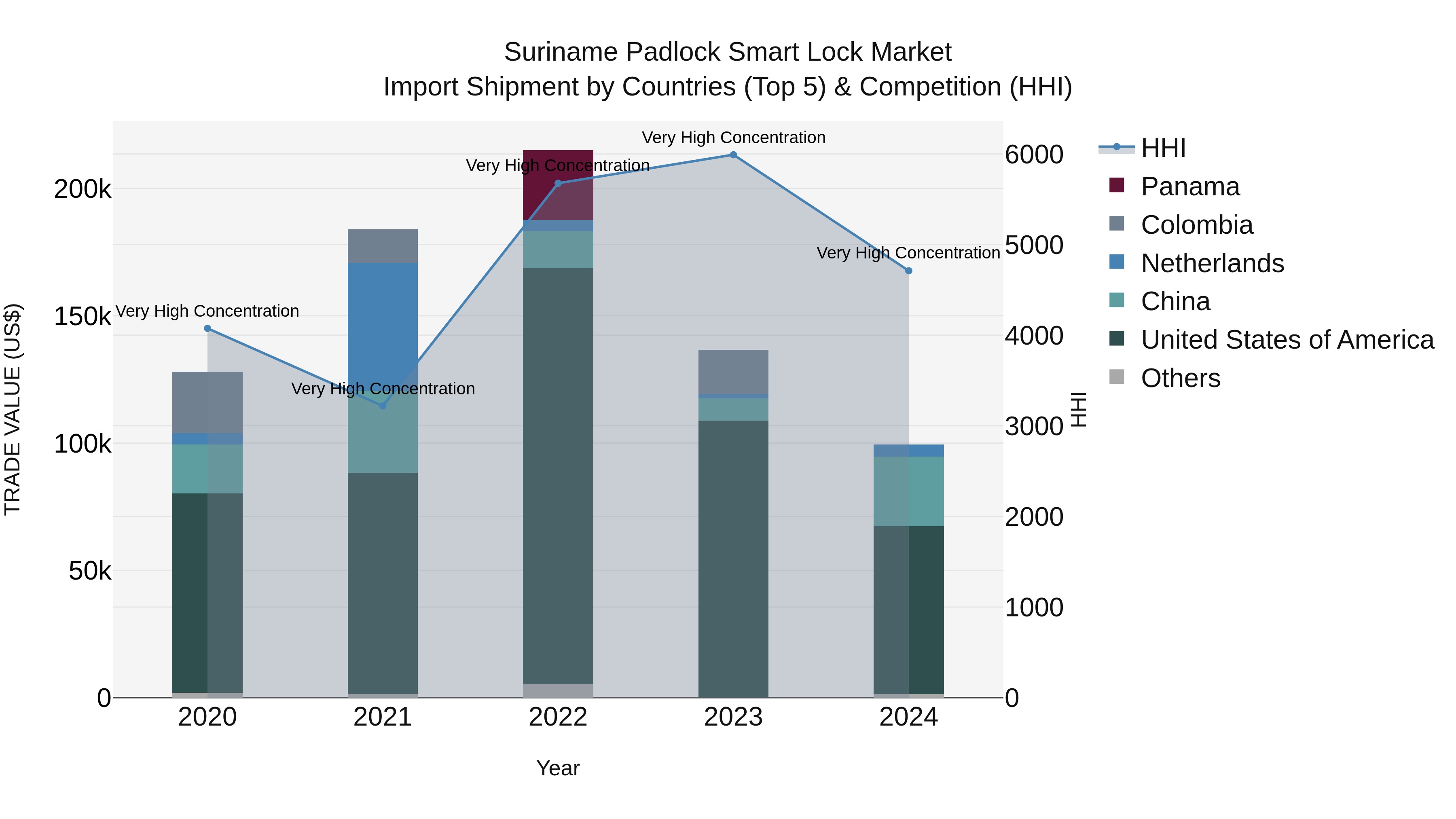This screenshot has height=819, width=1456.
Task: Click the 3000 HHI axis tick label
Action: click(1034, 427)
